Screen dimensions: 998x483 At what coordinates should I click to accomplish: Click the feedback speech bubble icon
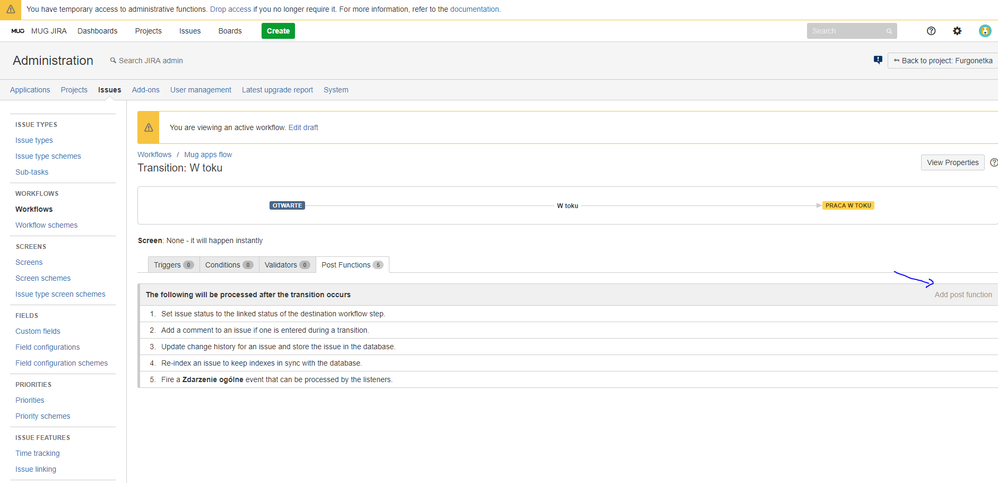point(878,60)
